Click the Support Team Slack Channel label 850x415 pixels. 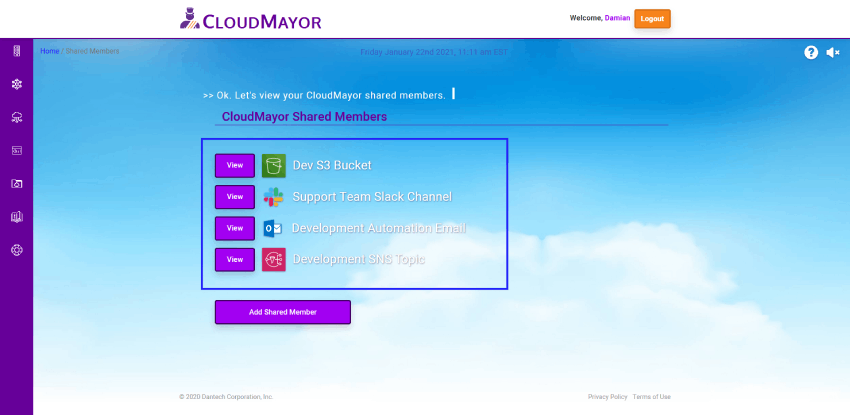[x=372, y=197]
